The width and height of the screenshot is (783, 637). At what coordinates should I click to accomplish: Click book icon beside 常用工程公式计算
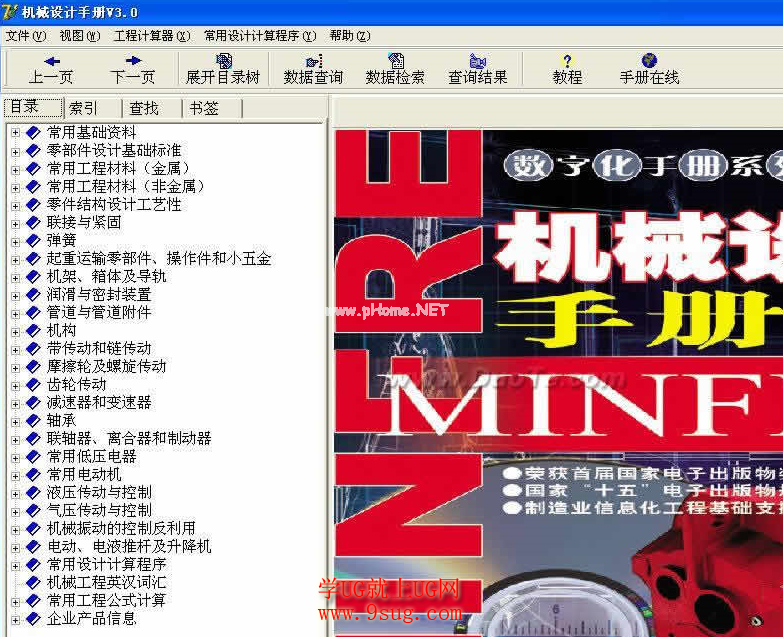click(33, 600)
